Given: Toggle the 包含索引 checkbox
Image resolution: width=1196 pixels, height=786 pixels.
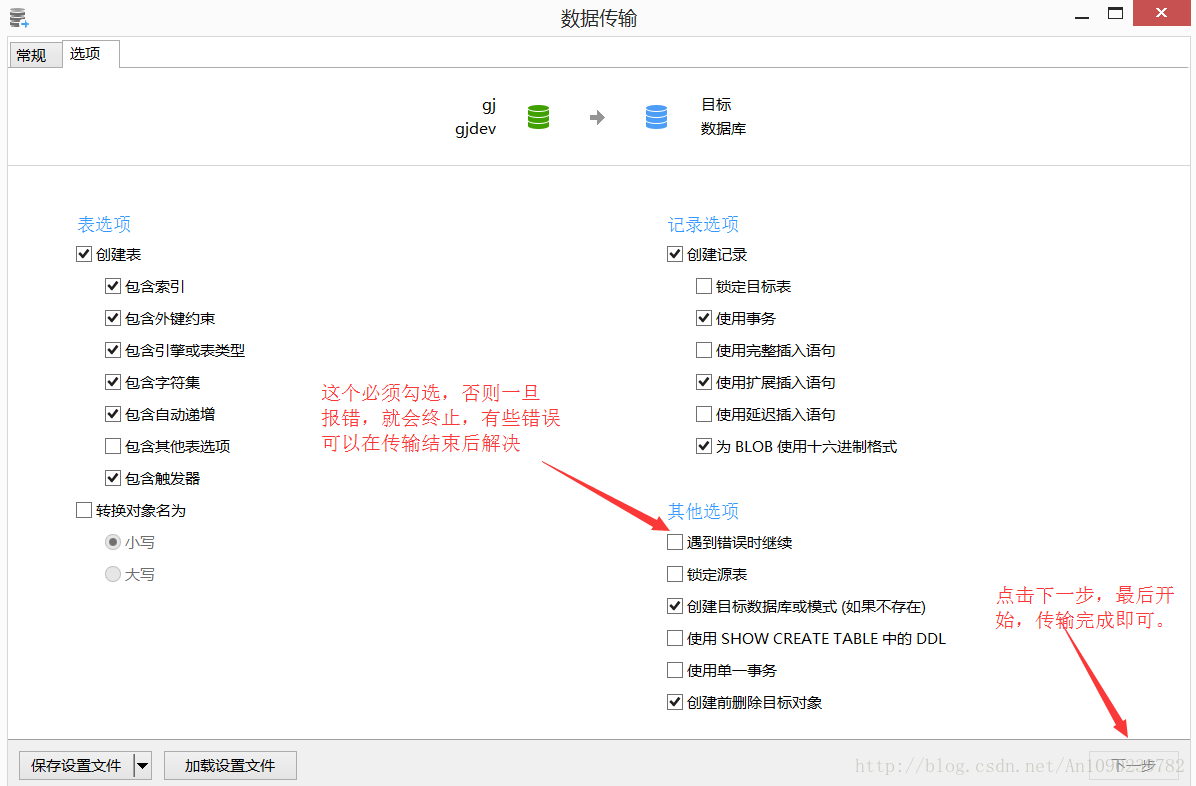Looking at the screenshot, I should pyautogui.click(x=113, y=286).
